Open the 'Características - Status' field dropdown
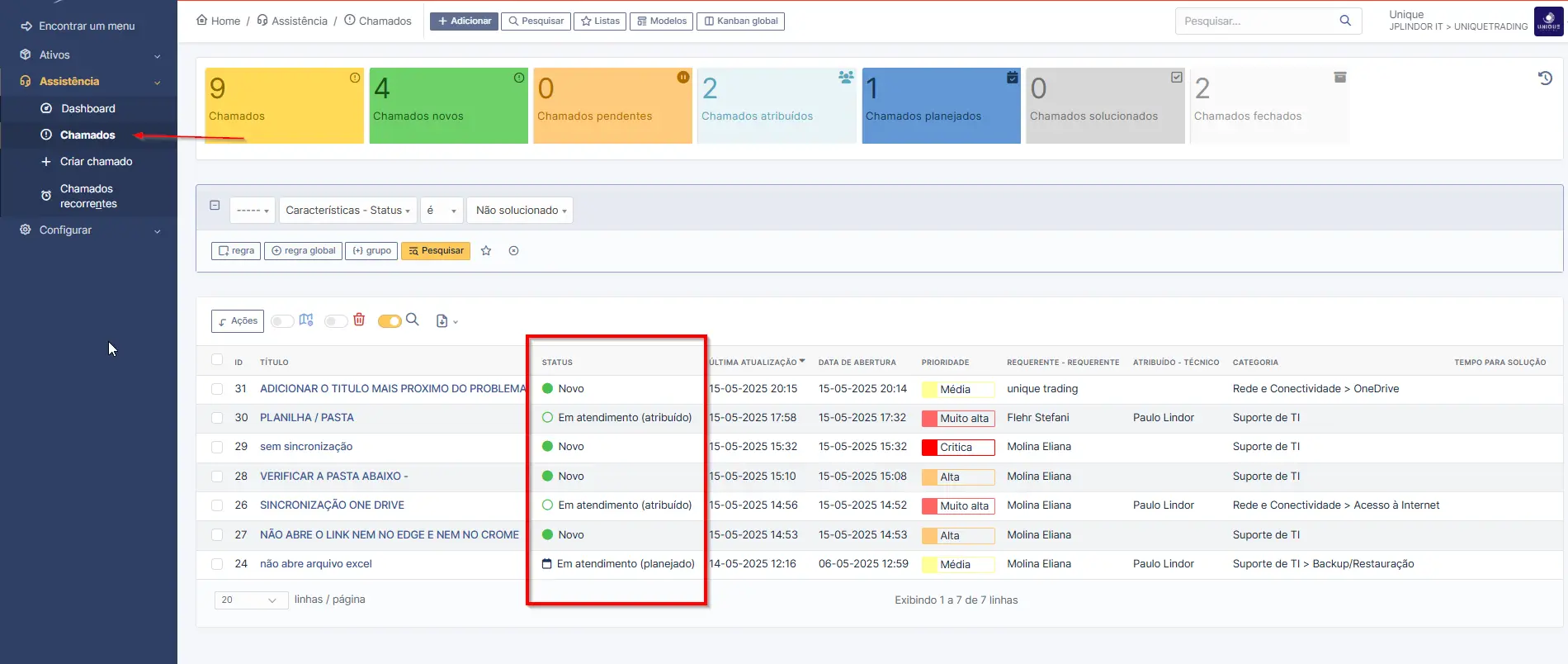This screenshot has height=664, width=1568. coord(347,211)
